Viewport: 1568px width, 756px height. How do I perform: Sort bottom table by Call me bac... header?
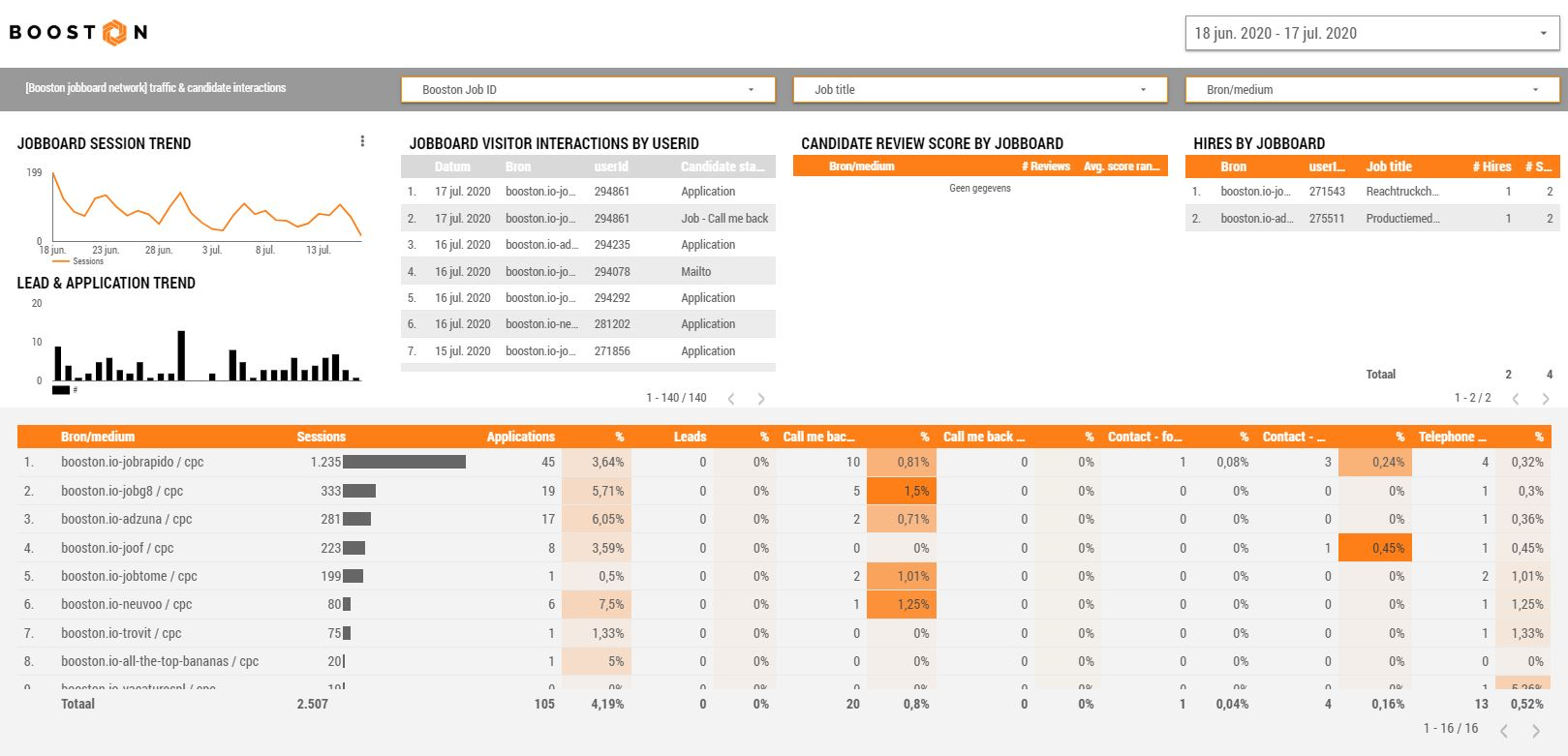[818, 437]
